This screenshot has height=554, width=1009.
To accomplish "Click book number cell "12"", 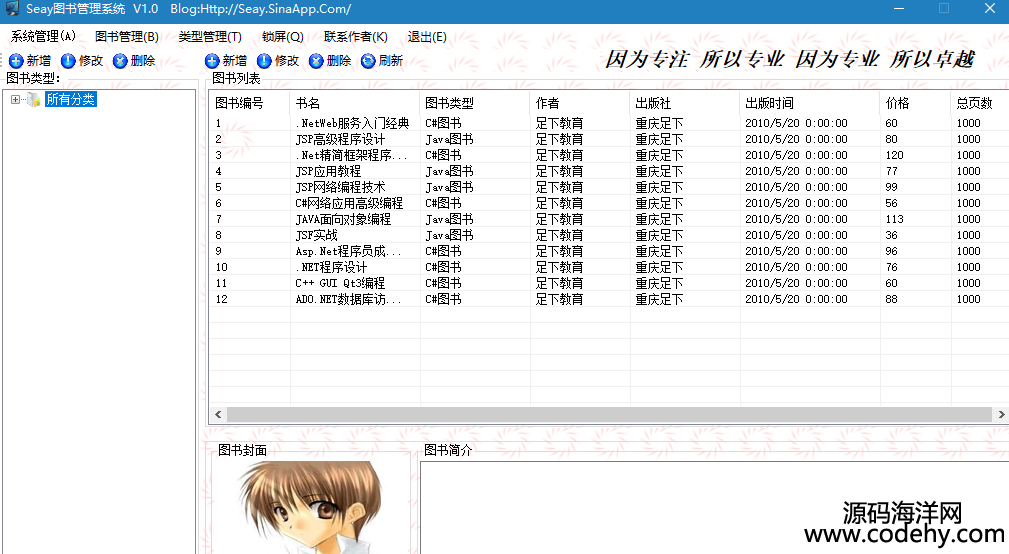I will (221, 299).
